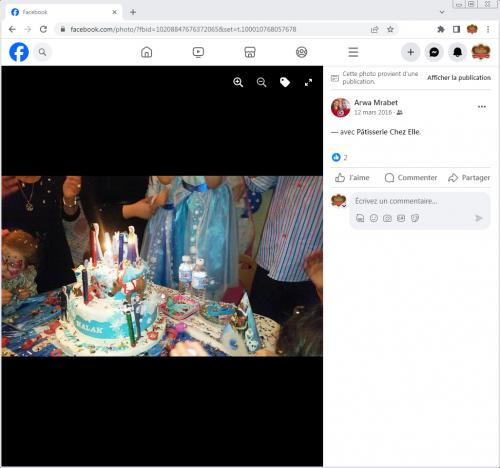Zoom out of the photo
500x468 pixels.
click(x=262, y=82)
